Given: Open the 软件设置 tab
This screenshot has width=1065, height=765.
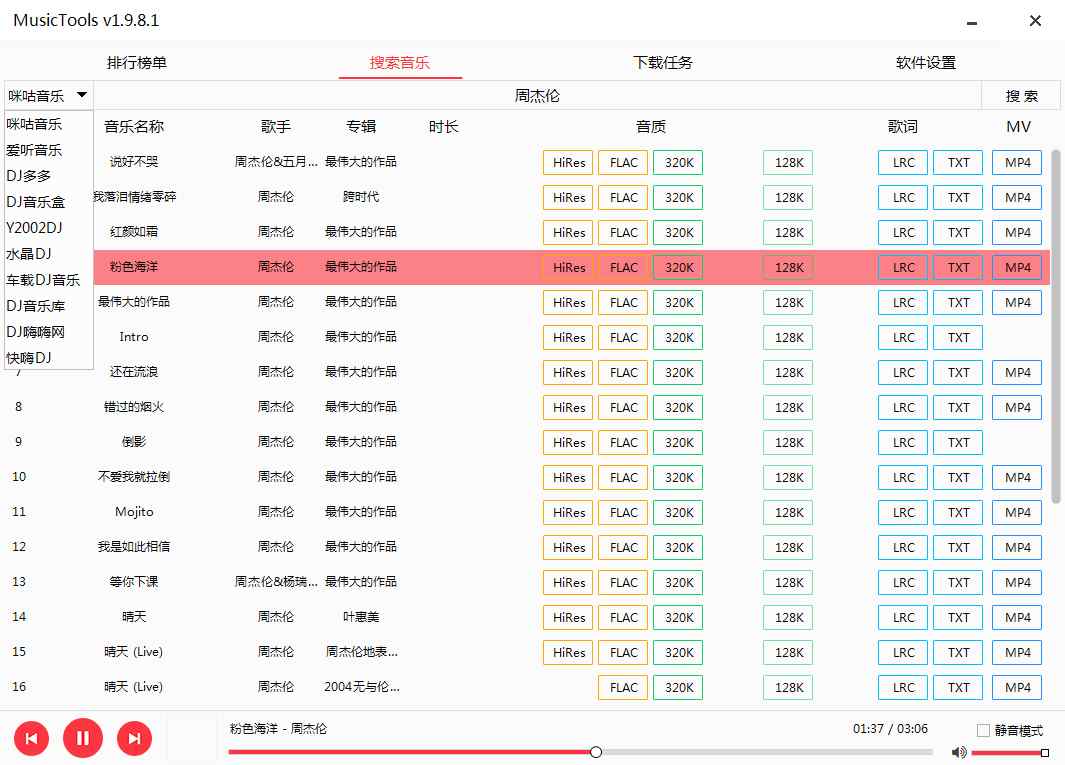Looking at the screenshot, I should [926, 63].
